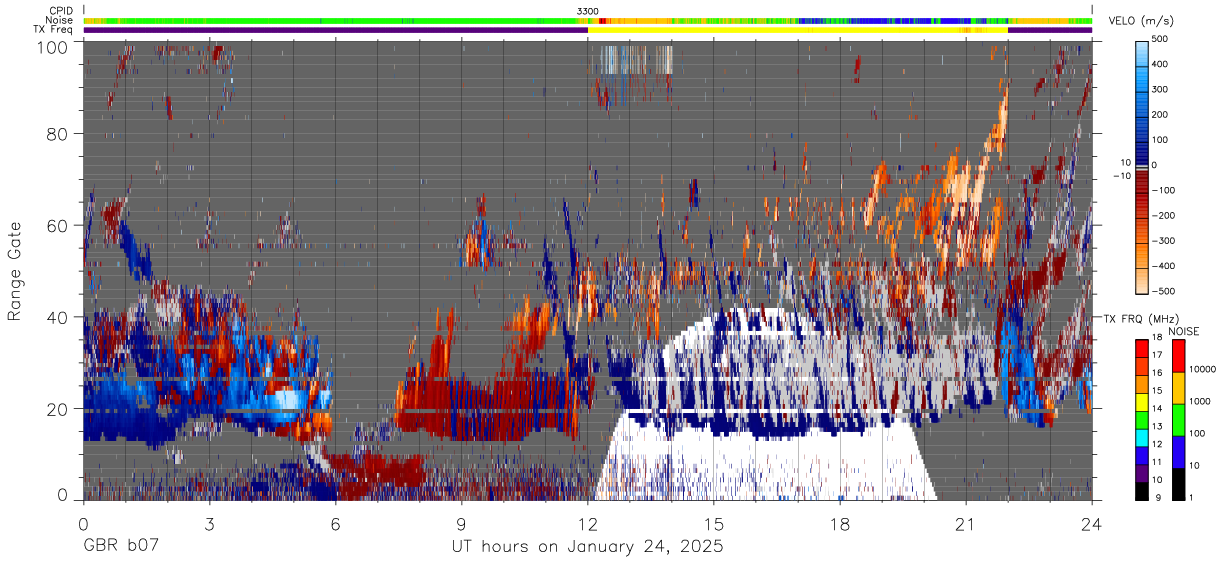Click "6" on the UT hours axis
The width and height of the screenshot is (1228, 567).
[336, 525]
